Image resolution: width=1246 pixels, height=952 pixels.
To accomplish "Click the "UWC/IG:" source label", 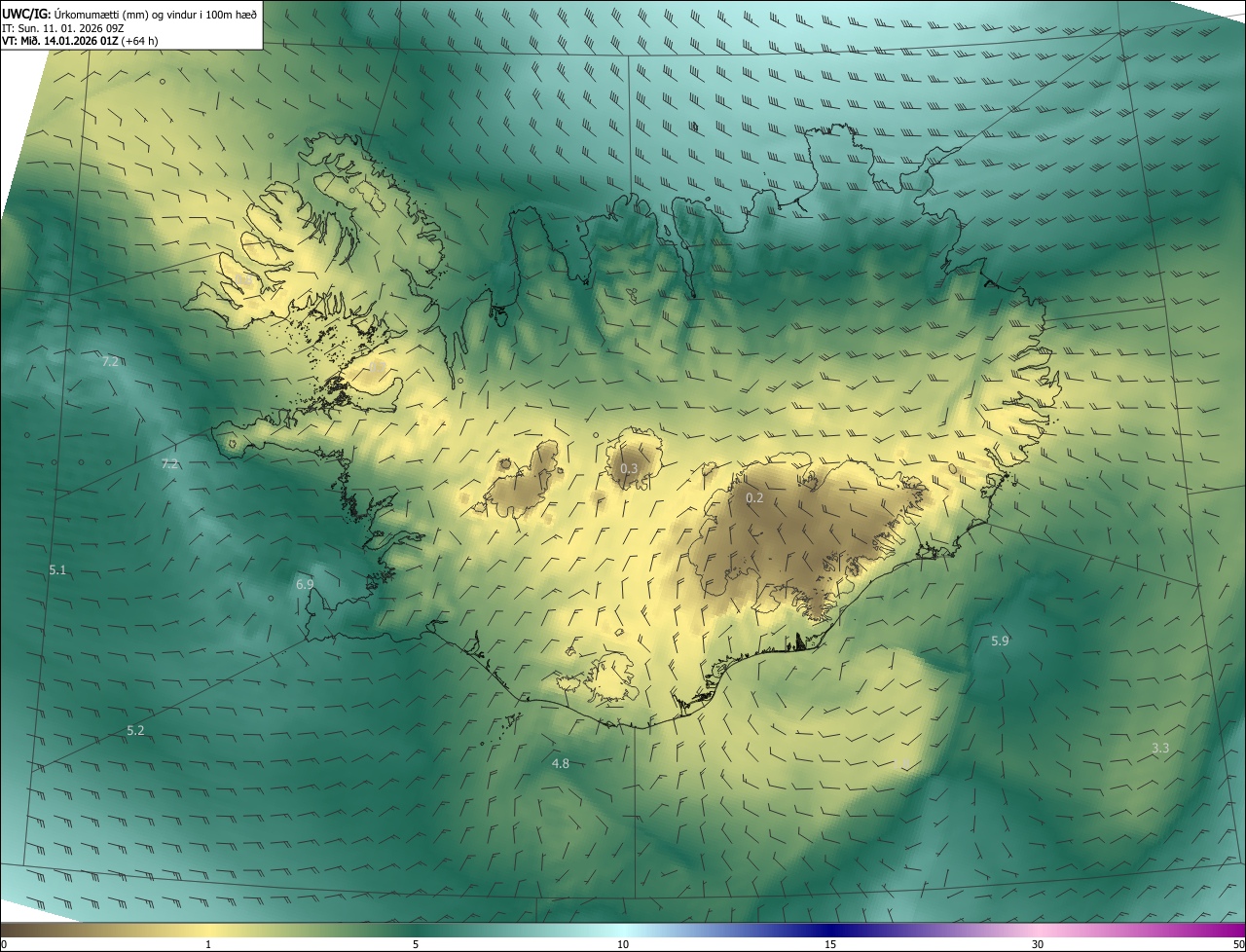I will tap(25, 14).
